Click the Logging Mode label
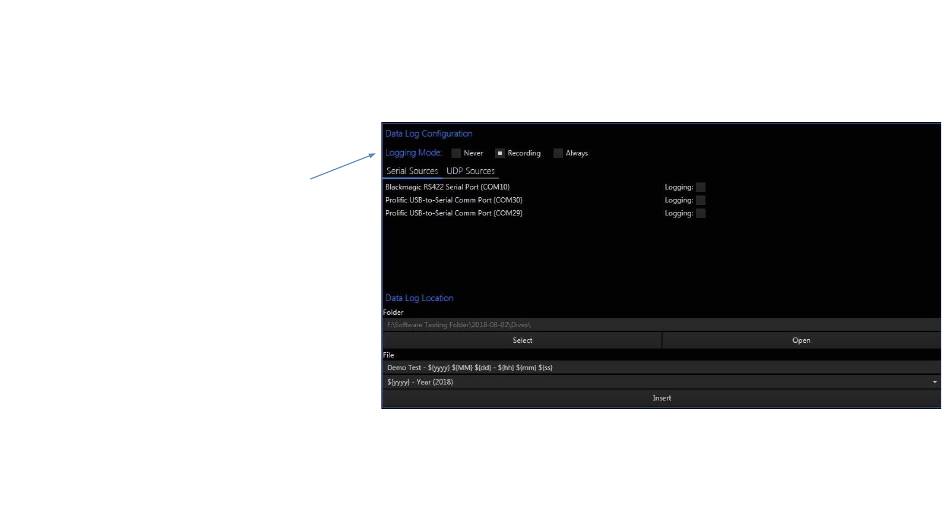Screen dimensions: 950x517 point(413,153)
